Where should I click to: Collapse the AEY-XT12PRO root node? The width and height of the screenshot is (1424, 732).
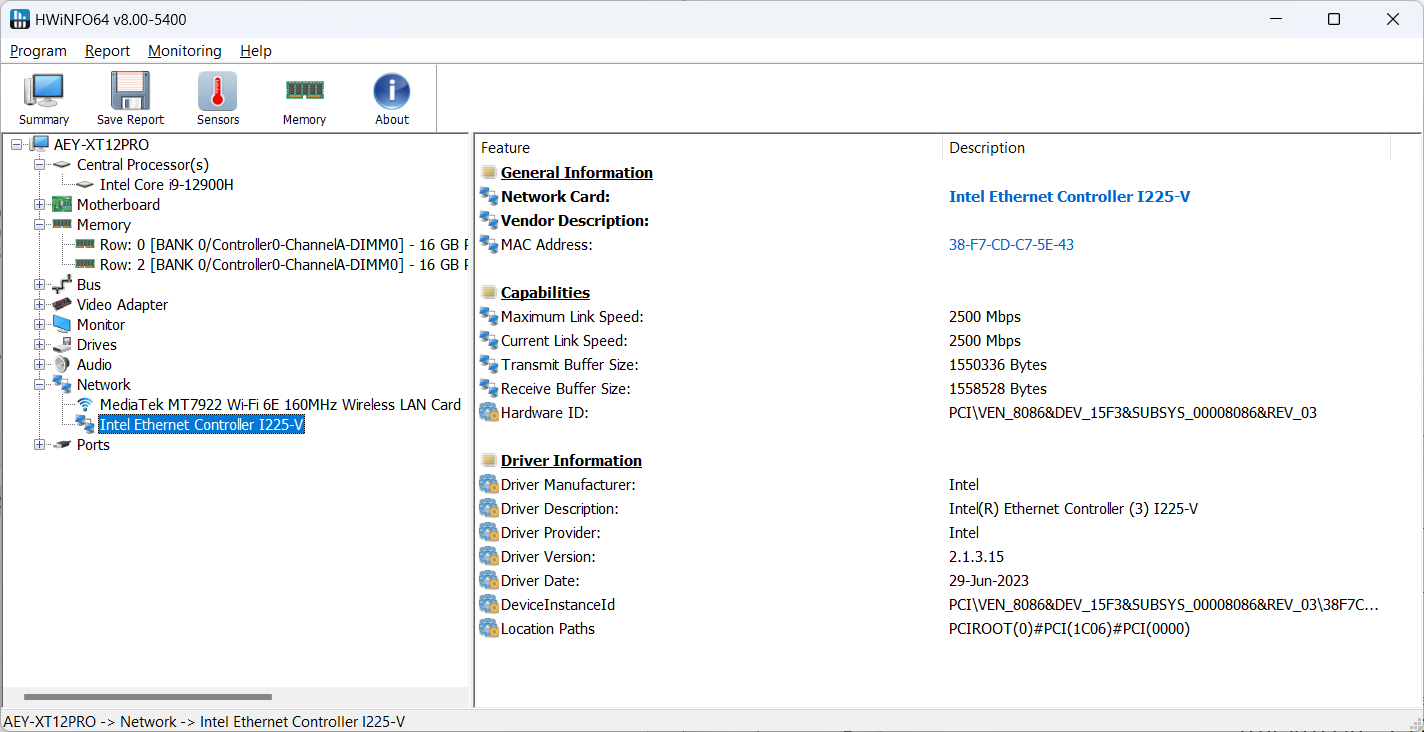pyautogui.click(x=16, y=145)
